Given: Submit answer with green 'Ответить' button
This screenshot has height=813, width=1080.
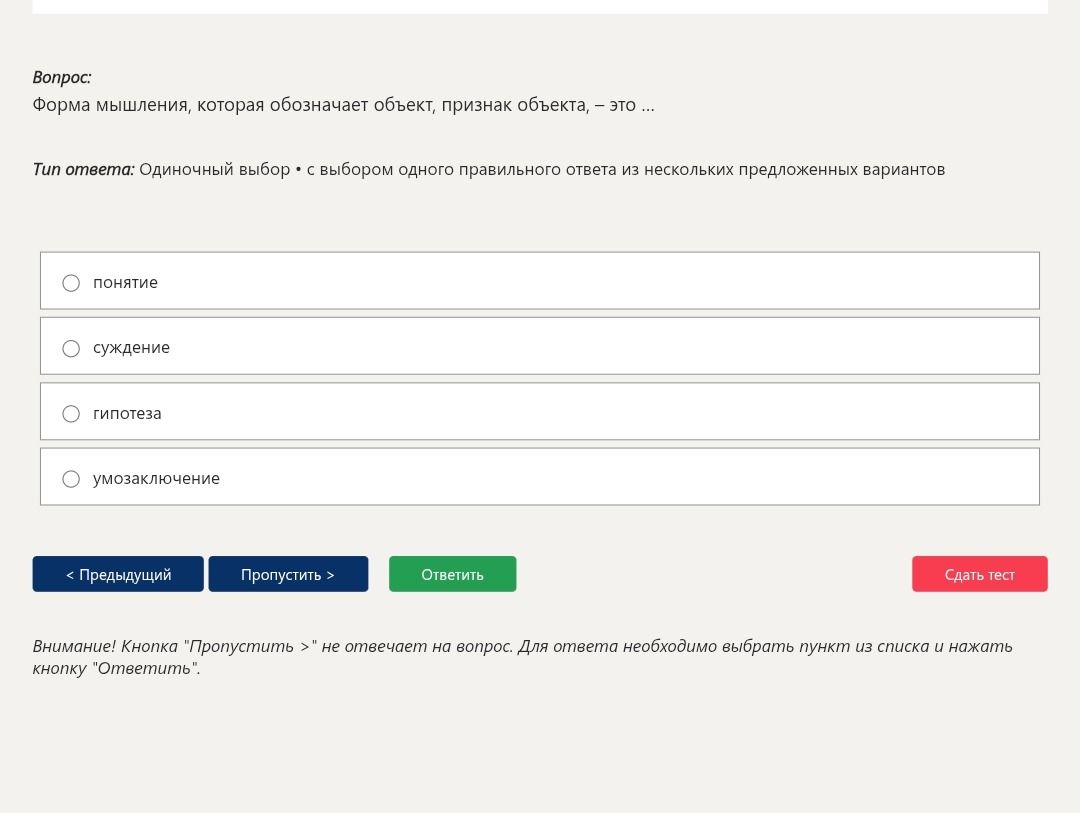Looking at the screenshot, I should 453,574.
